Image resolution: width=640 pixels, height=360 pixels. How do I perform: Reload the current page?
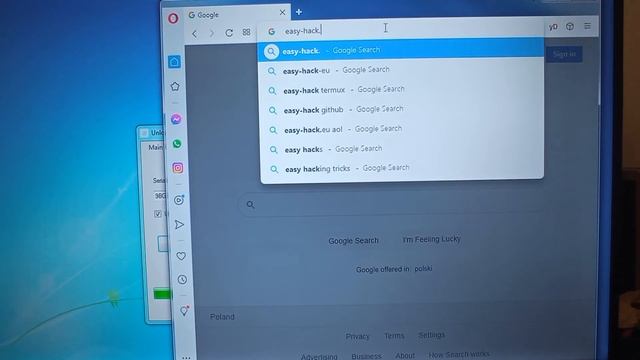(229, 33)
